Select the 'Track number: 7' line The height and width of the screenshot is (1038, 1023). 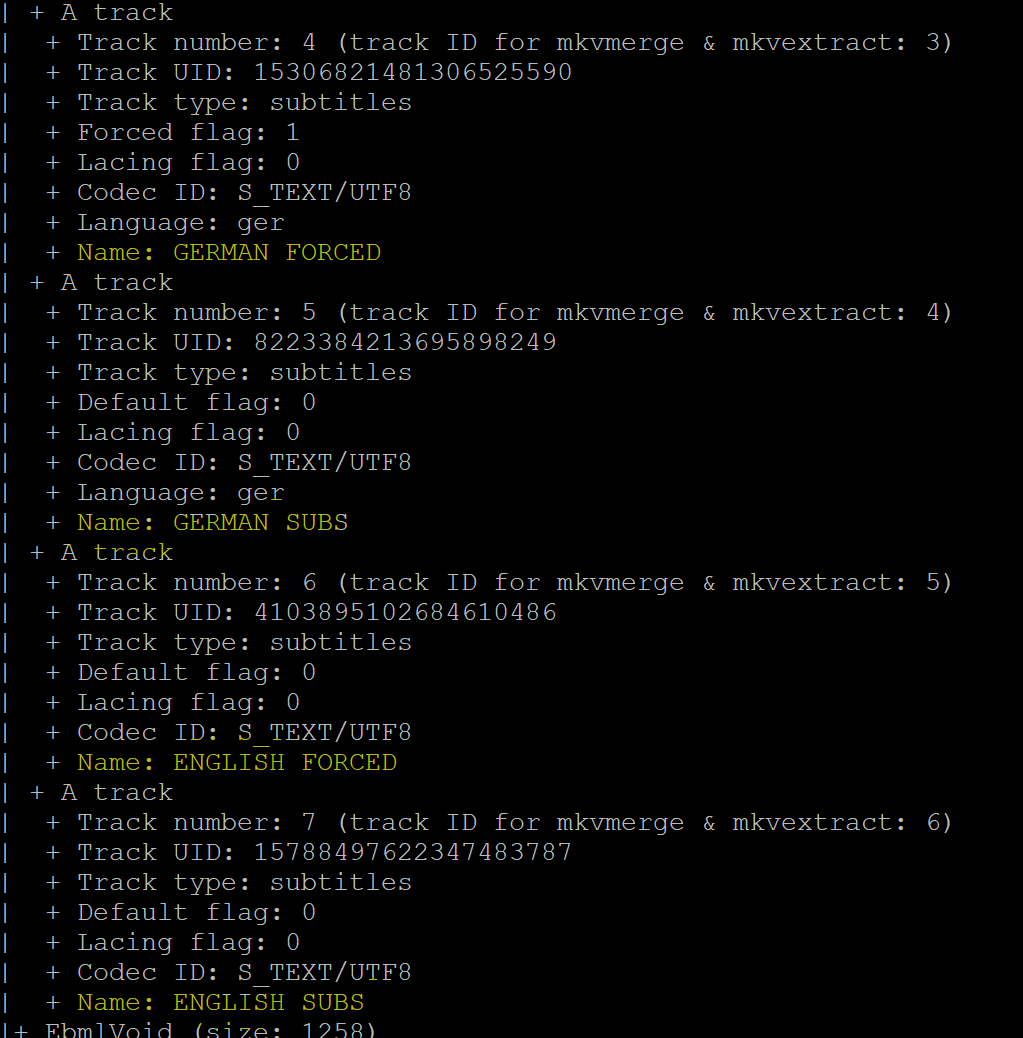514,822
